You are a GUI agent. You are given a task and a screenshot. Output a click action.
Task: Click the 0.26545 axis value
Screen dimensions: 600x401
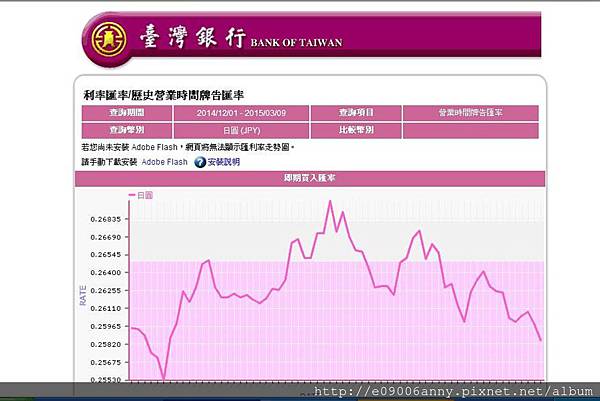point(106,254)
